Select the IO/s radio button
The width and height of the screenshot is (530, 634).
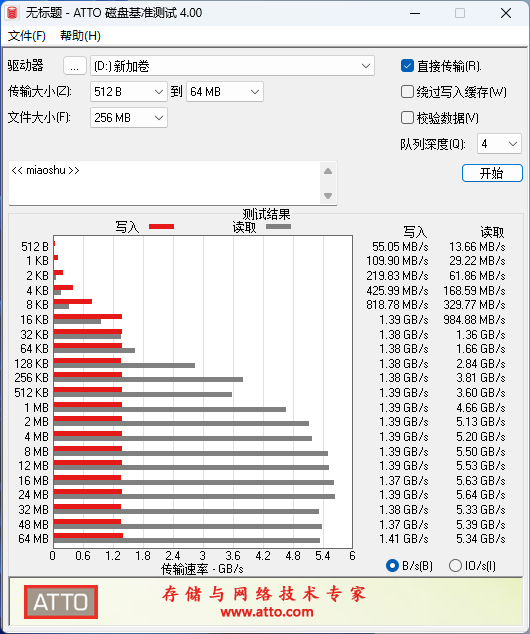455,565
